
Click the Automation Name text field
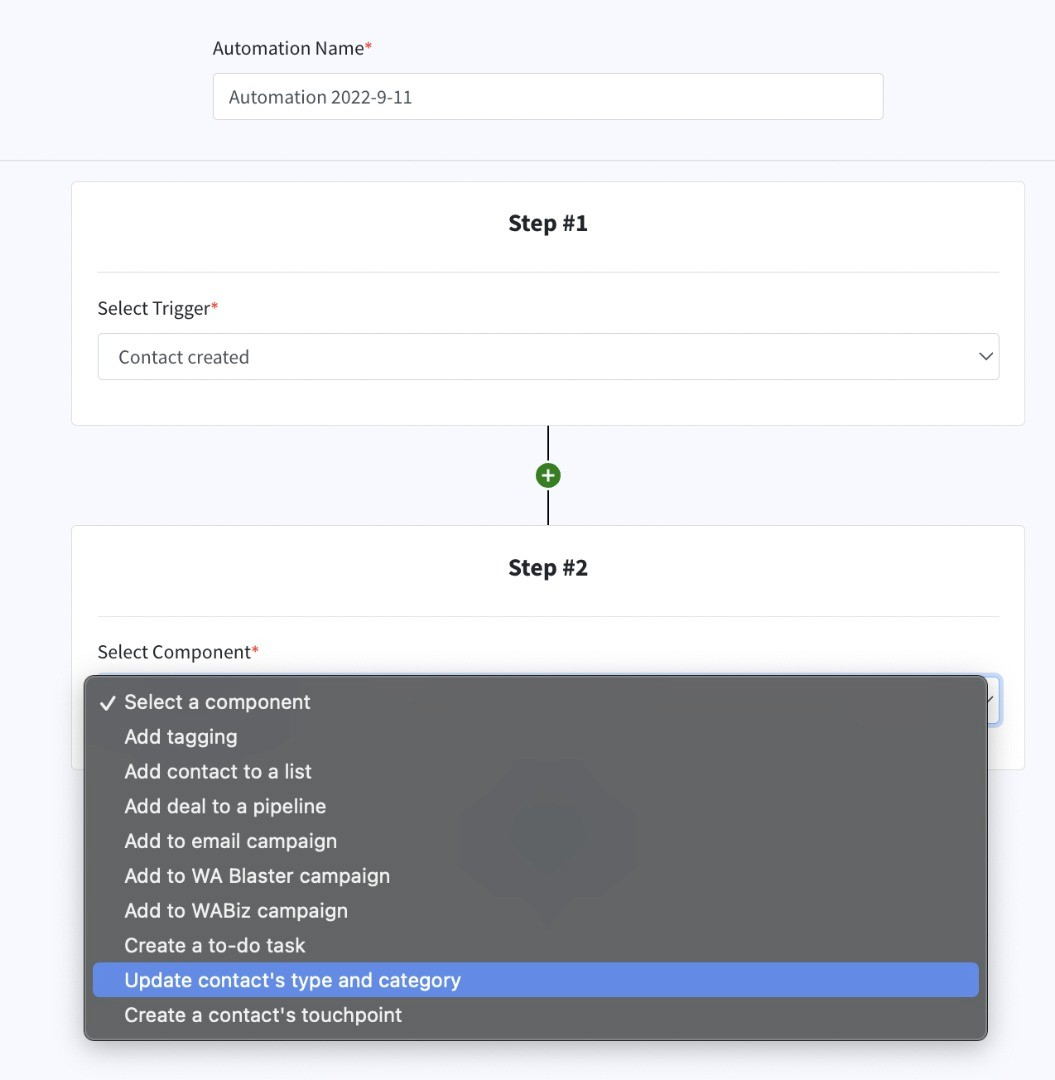coord(548,97)
